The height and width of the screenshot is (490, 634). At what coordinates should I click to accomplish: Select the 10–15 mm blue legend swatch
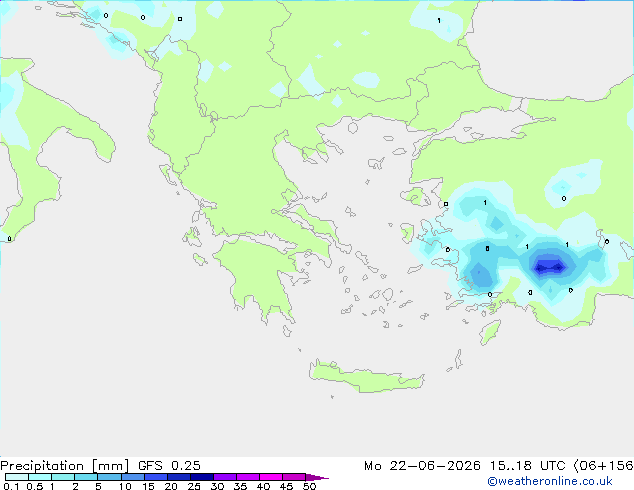[x=133, y=477]
